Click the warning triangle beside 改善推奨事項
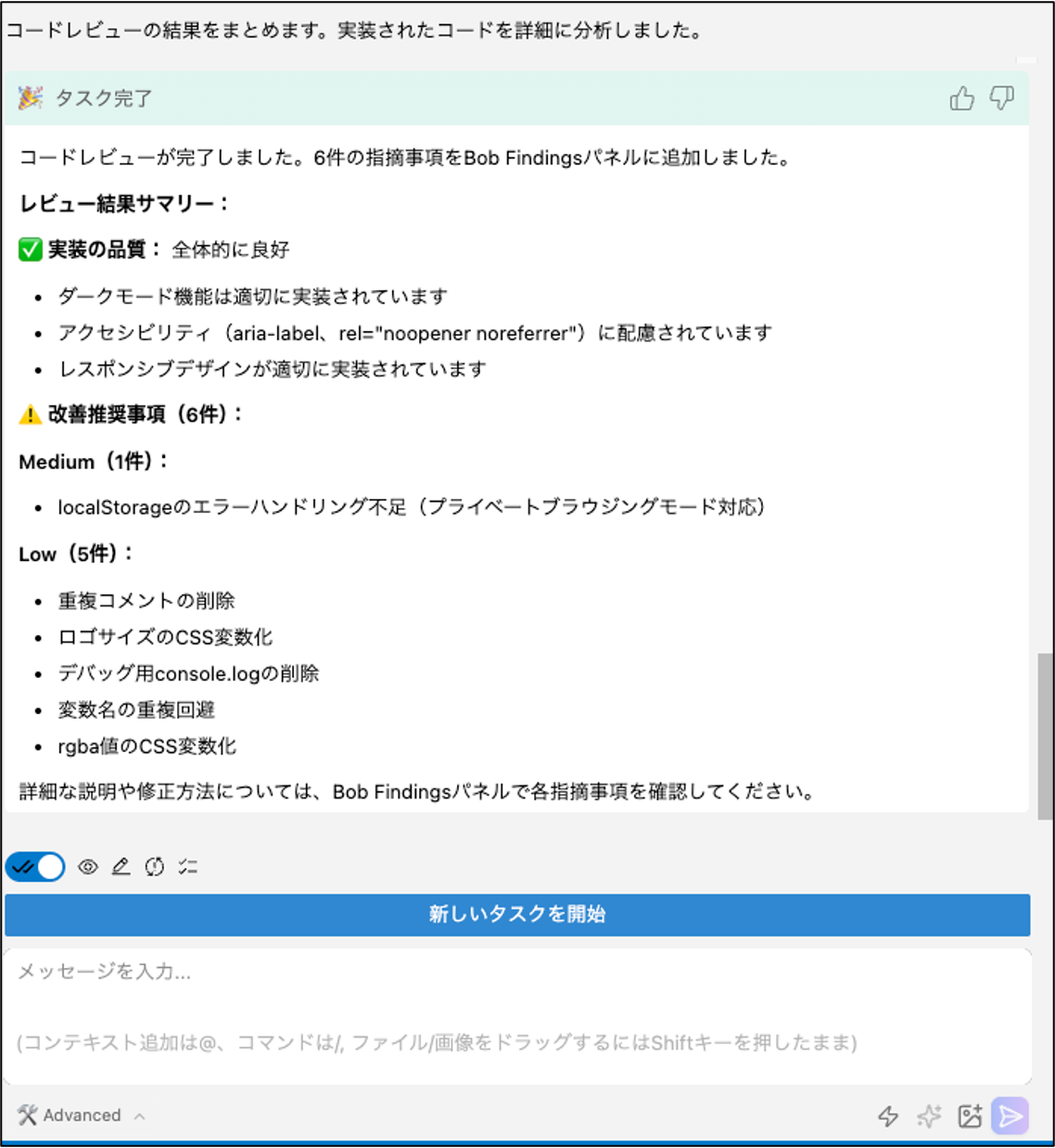This screenshot has height=1148, width=1055. click(x=31, y=415)
